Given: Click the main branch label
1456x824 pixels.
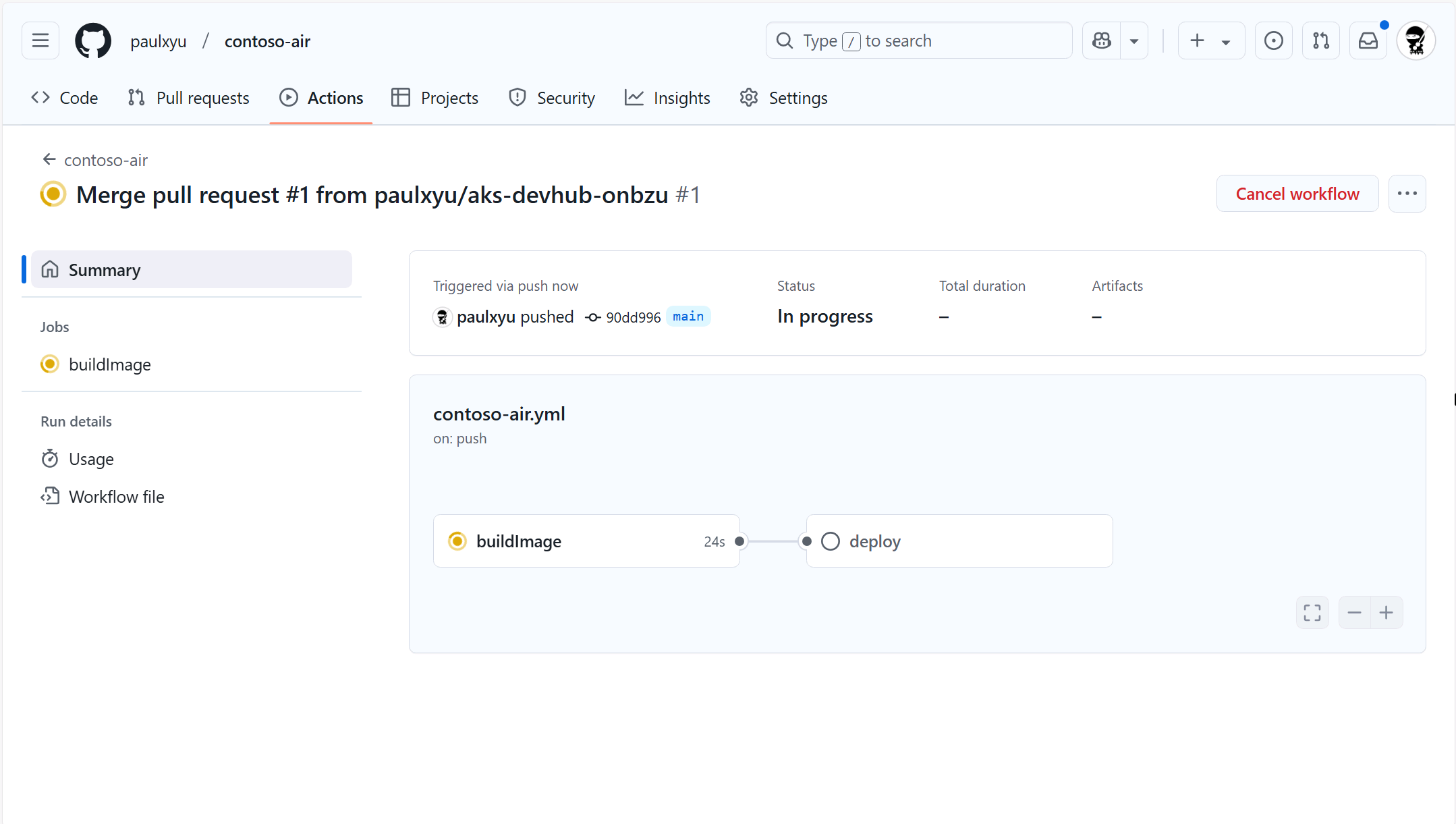Looking at the screenshot, I should pyautogui.click(x=688, y=317).
